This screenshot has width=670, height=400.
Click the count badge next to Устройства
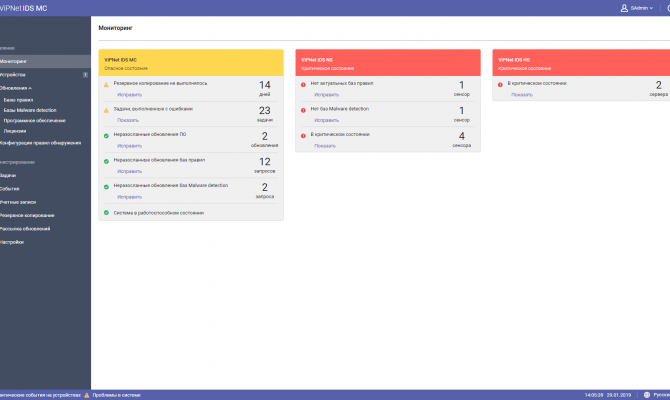(85, 75)
